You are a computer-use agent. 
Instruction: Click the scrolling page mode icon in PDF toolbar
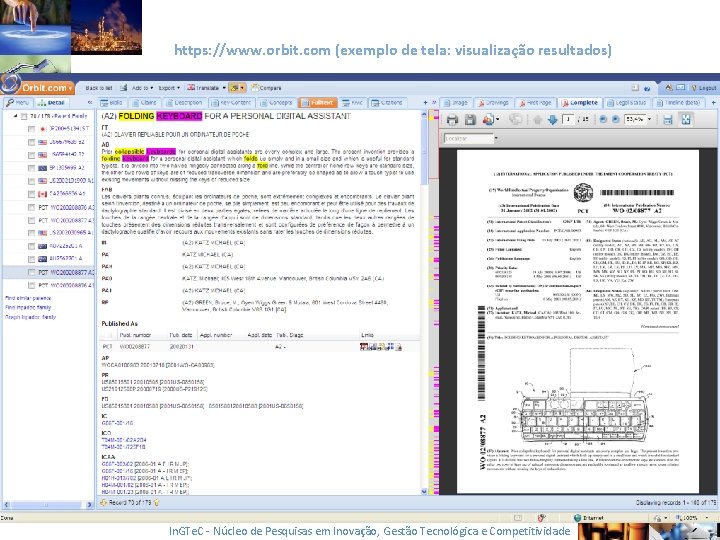click(668, 120)
